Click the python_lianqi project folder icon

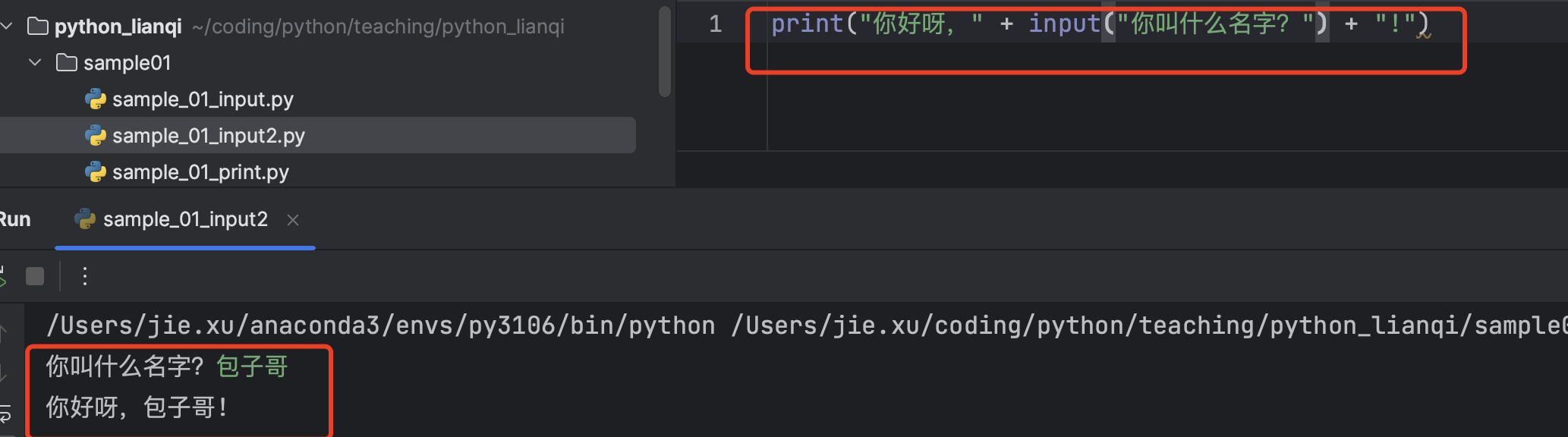pos(38,27)
